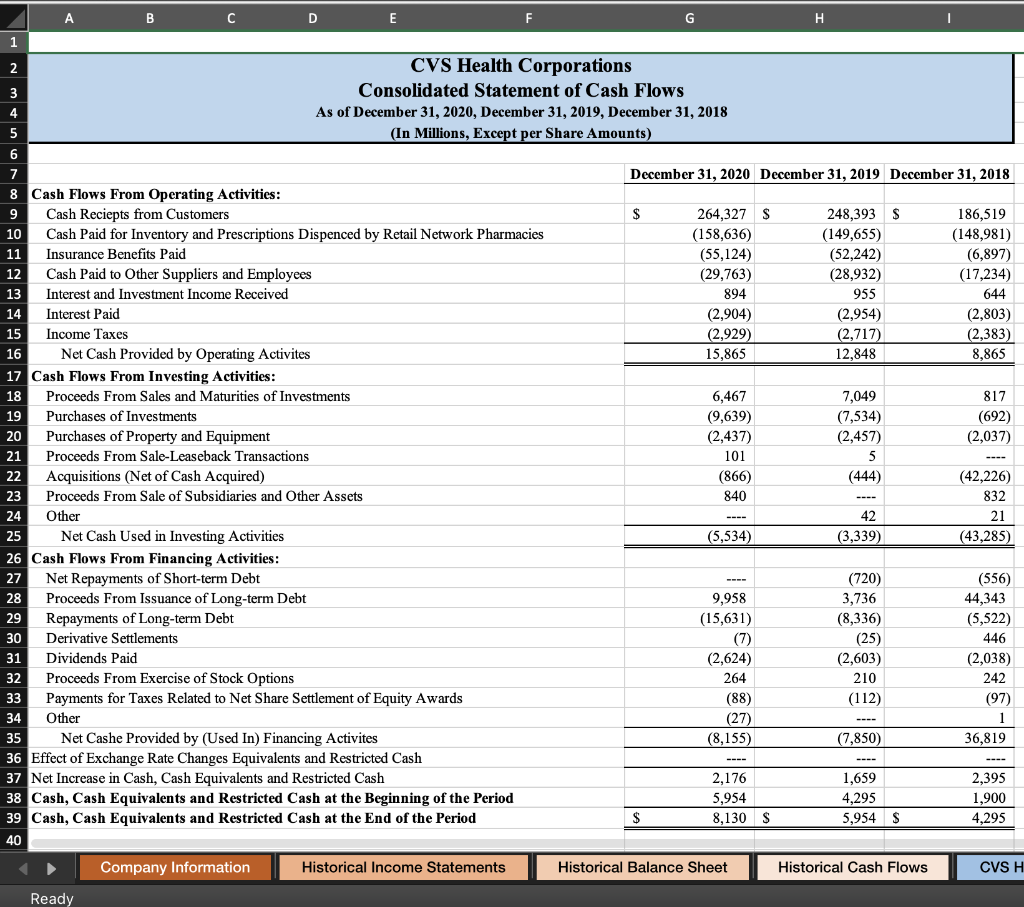Click the December 31, 2020 header cell
Screen dimensions: 1024x907
pyautogui.click(x=689, y=173)
